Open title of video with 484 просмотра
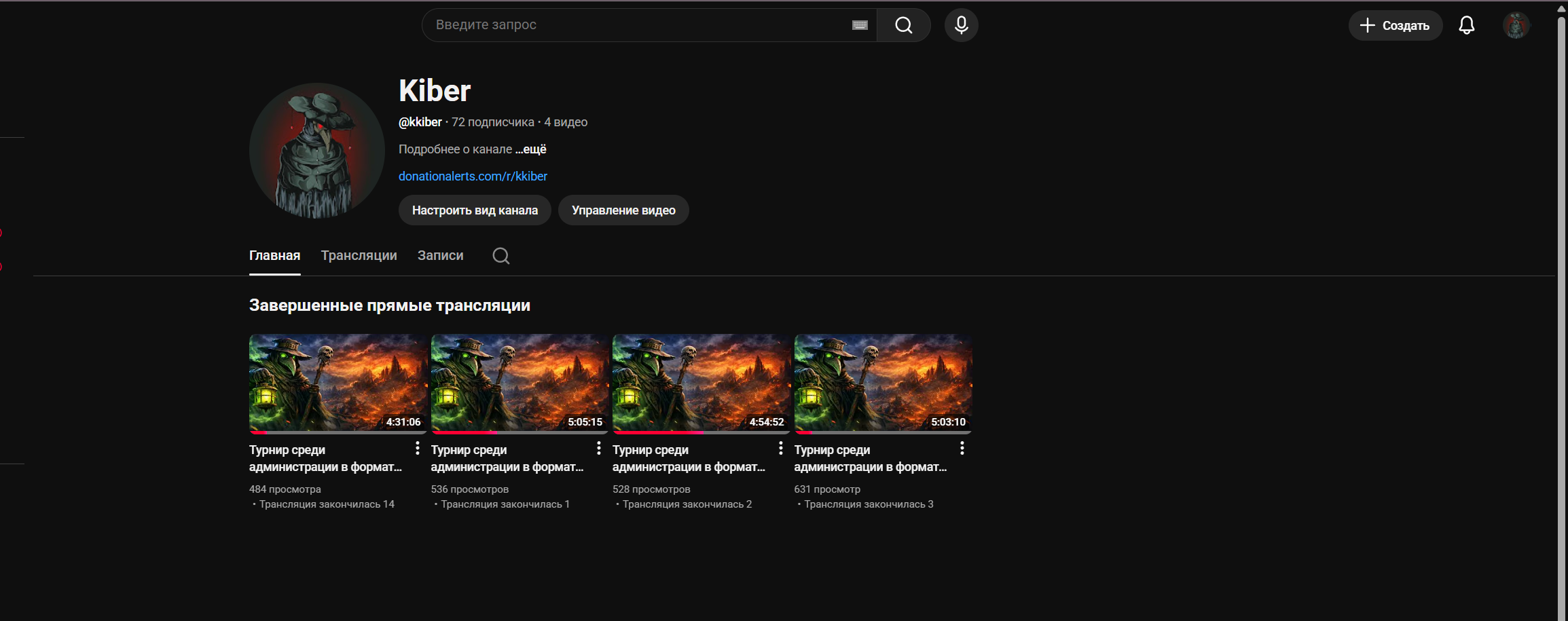Screen dimensions: 1568x621 [x=325, y=458]
